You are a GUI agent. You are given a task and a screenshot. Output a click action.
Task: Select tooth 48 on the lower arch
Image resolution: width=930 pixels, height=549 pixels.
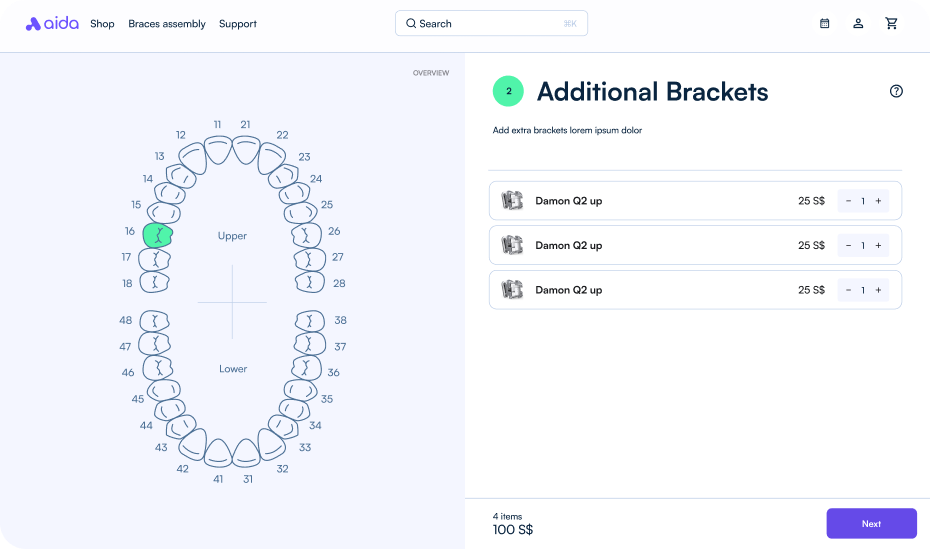coord(154,321)
